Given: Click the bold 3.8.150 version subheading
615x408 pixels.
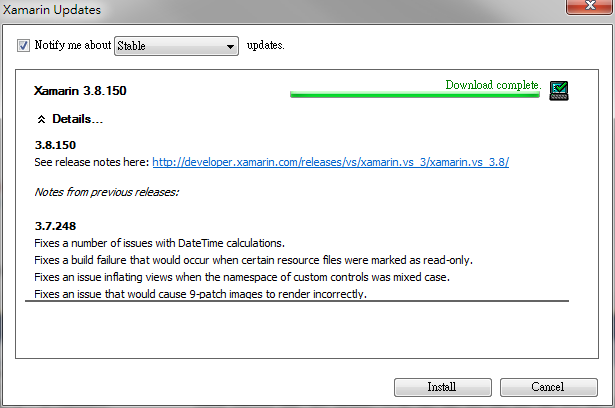Looking at the screenshot, I should tap(55, 145).
